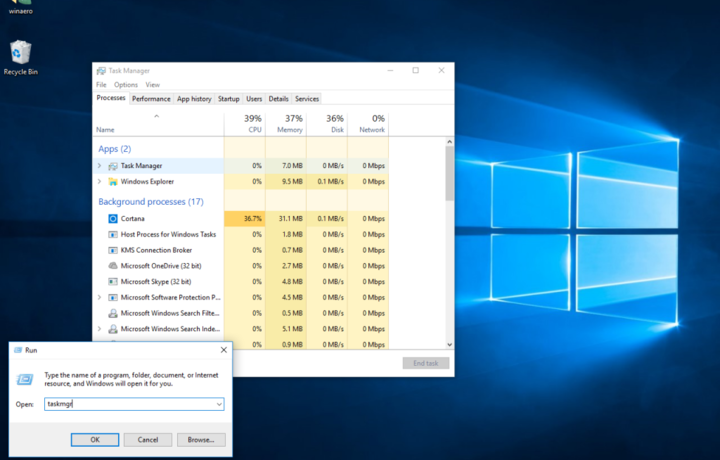Click the Cortana process icon

coord(112,219)
